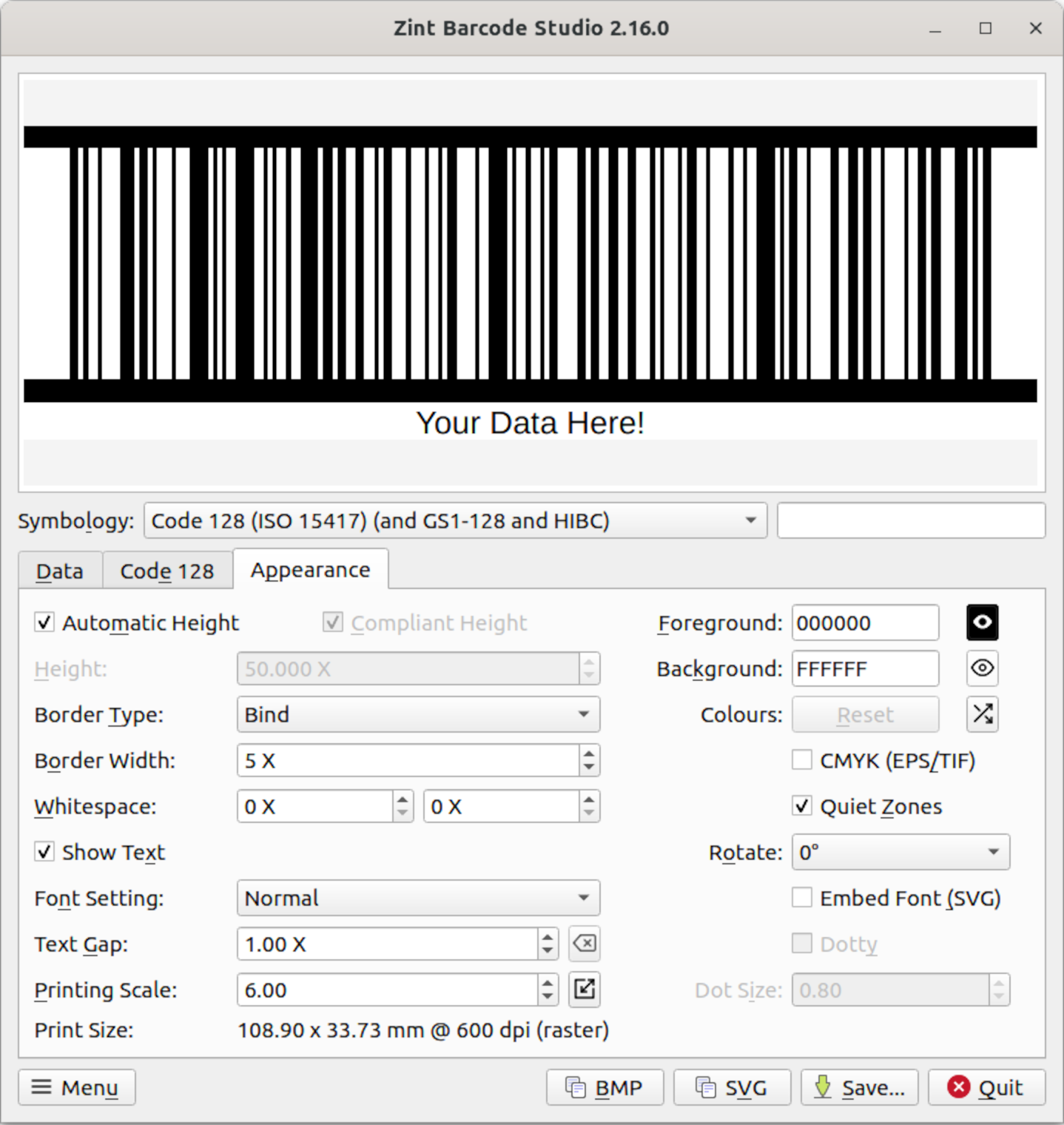Screen dimensions: 1064x1125
Task: Edit the Foreground colour hex value
Action: click(864, 622)
